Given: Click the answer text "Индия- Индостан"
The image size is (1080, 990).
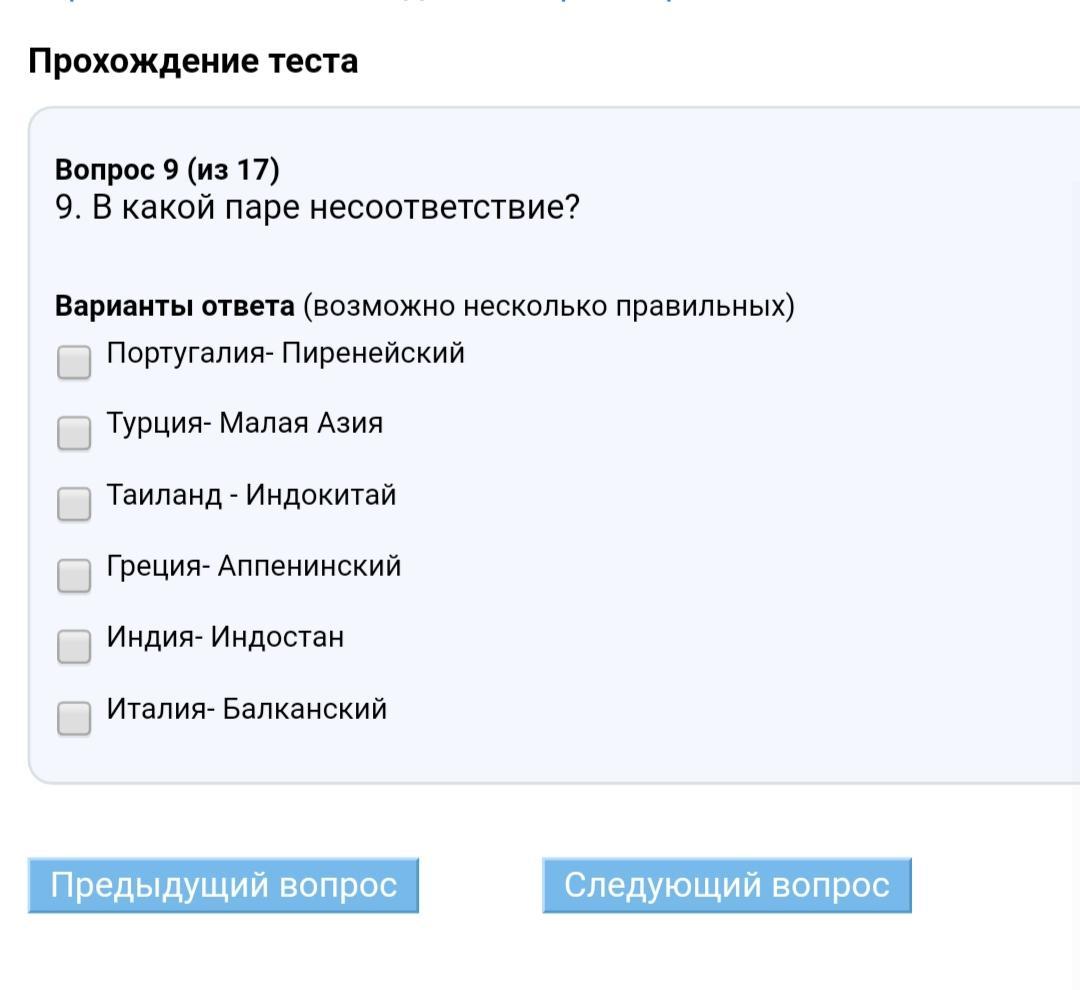Looking at the screenshot, I should [x=226, y=637].
